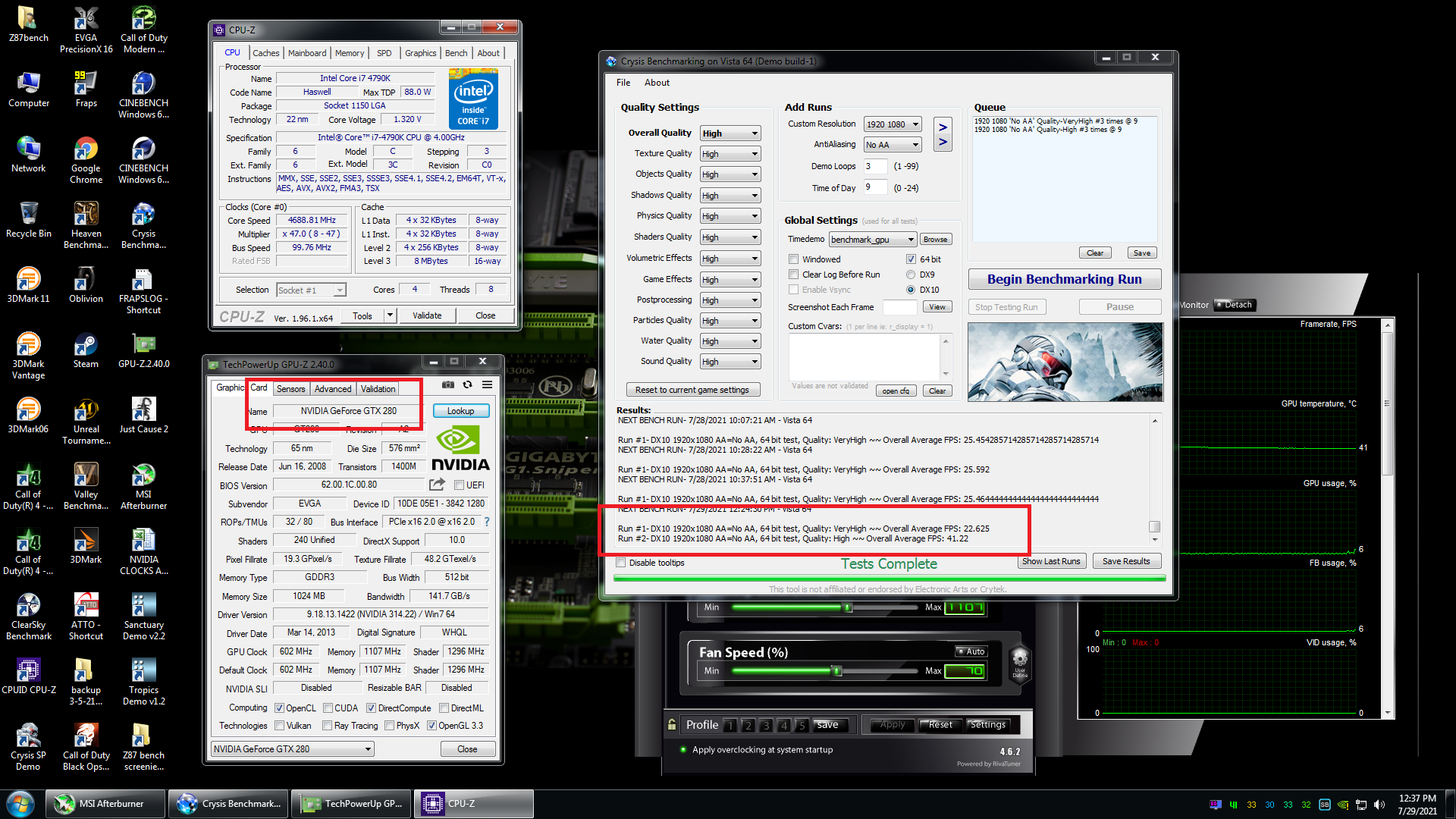Toggle the Disable tooltips checkbox
Screen dimensions: 1456x819
(x=621, y=563)
